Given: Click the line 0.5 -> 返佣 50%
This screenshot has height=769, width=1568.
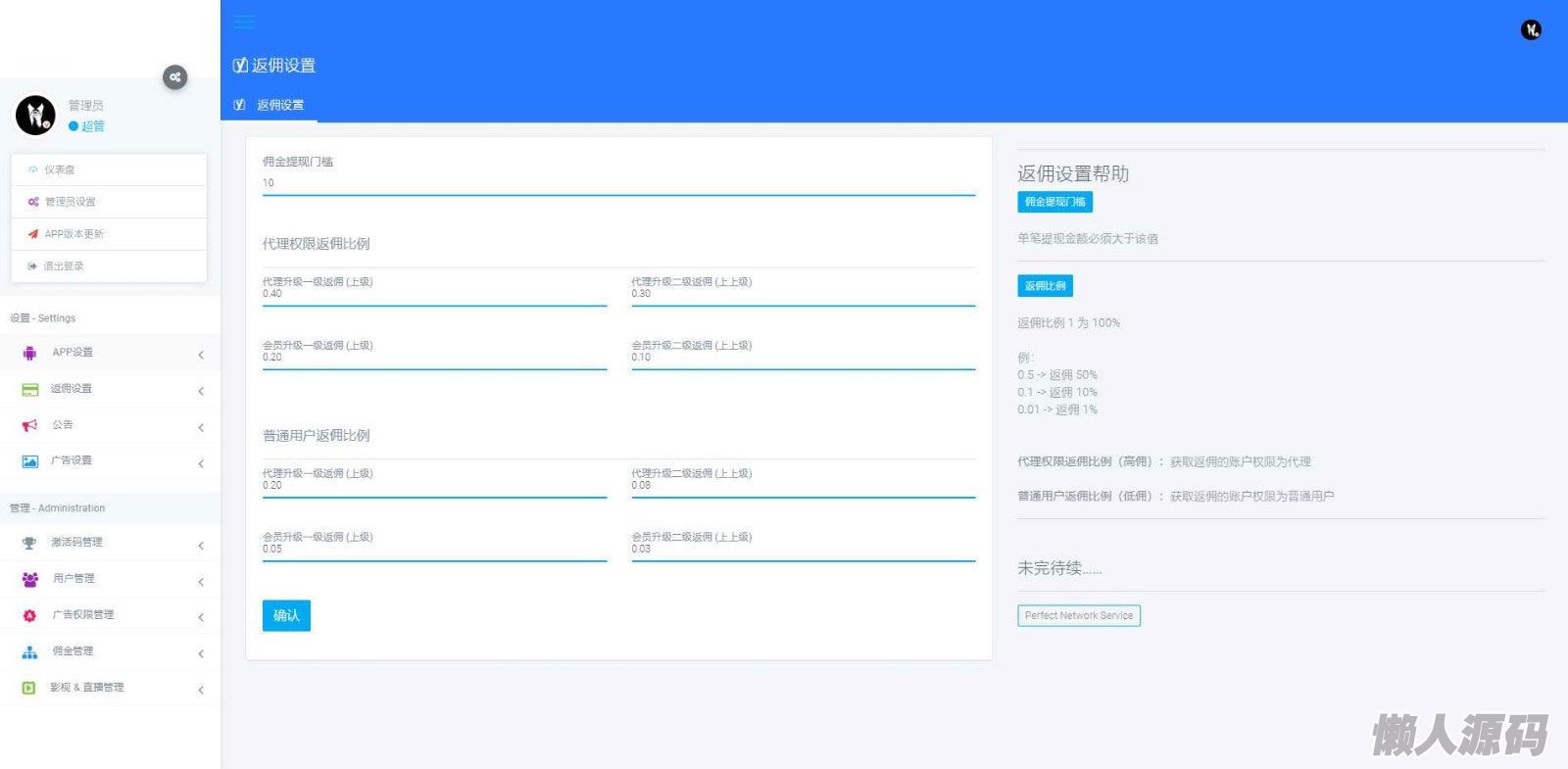Looking at the screenshot, I should click(x=1057, y=375).
